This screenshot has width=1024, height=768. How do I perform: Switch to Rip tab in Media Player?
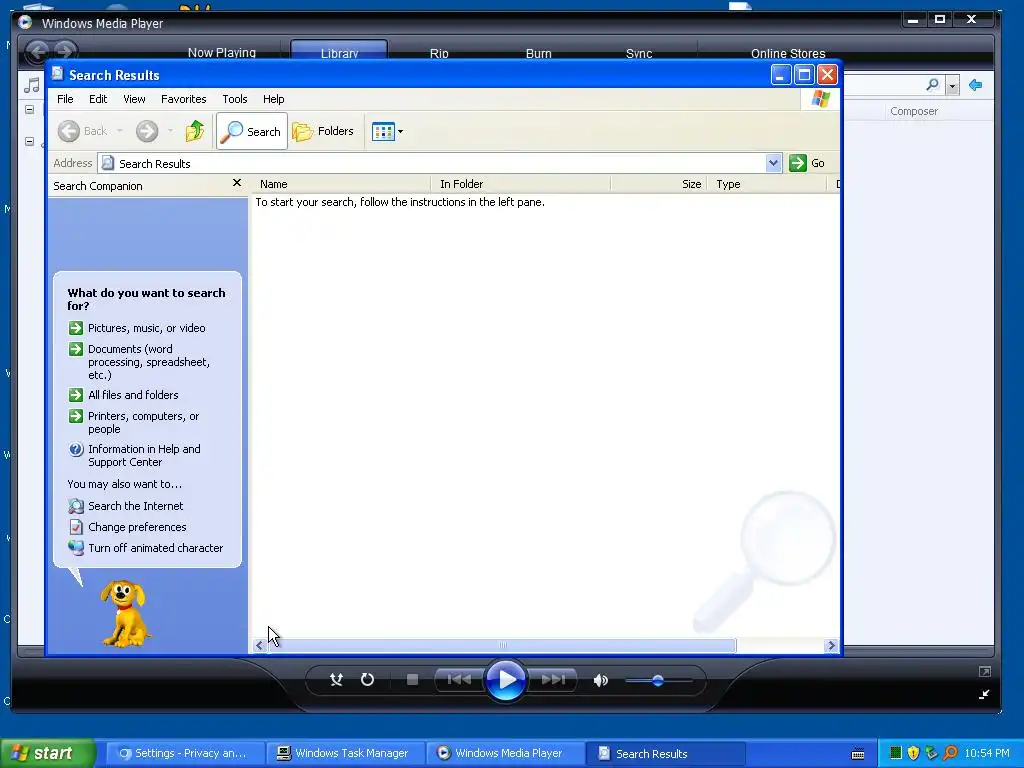(439, 53)
